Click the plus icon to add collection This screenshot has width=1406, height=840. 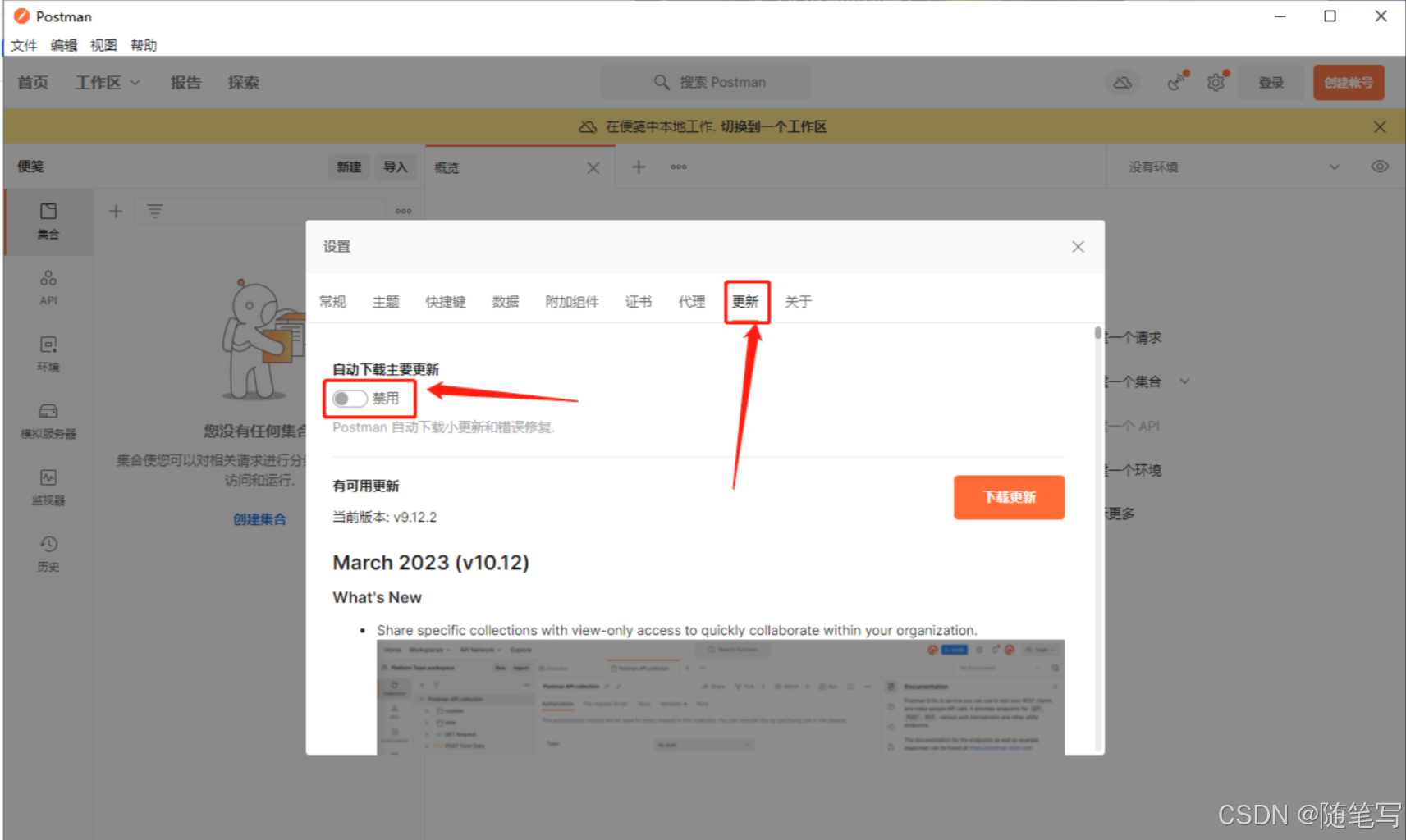116,212
